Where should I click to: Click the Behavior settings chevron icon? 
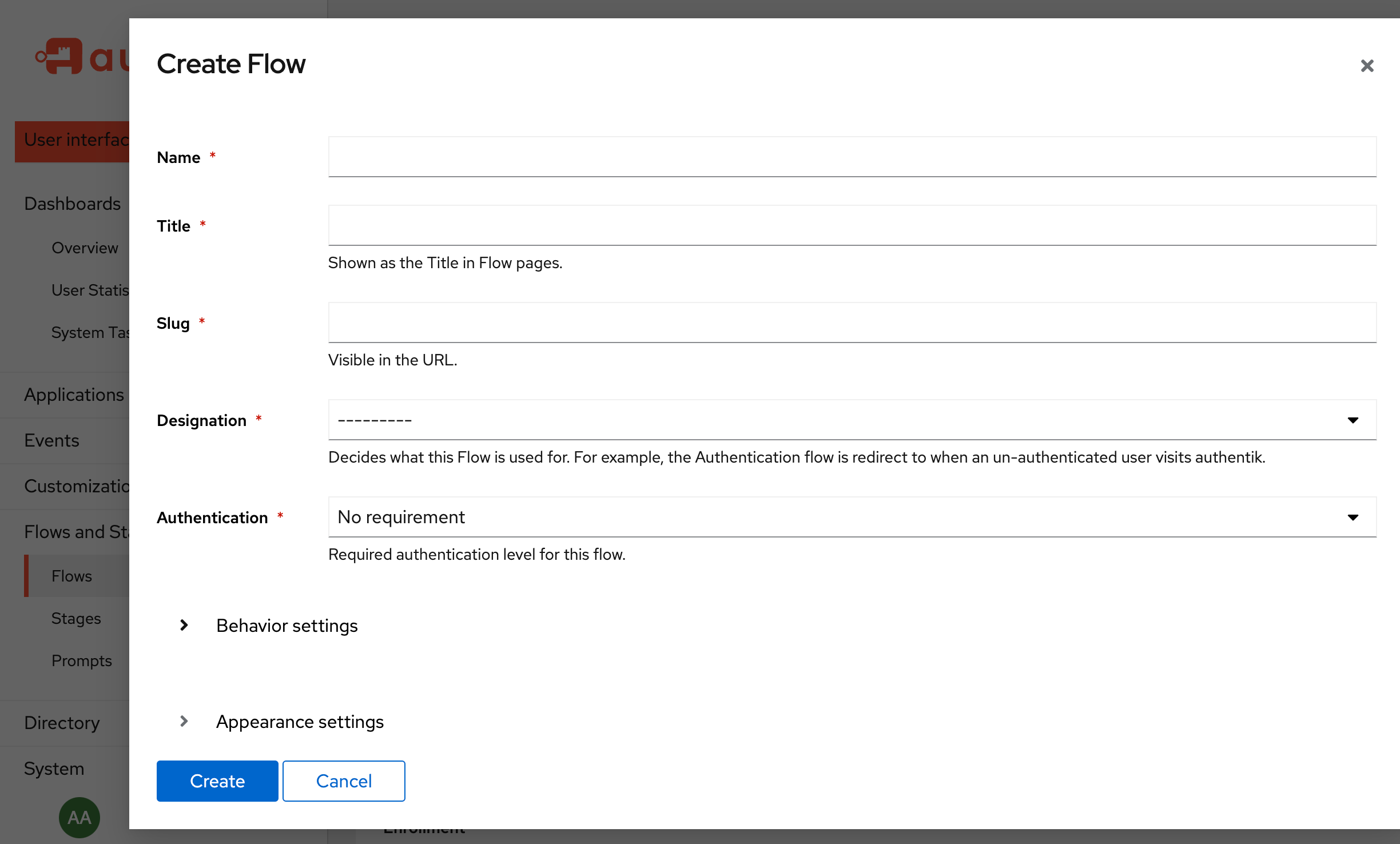(x=184, y=625)
